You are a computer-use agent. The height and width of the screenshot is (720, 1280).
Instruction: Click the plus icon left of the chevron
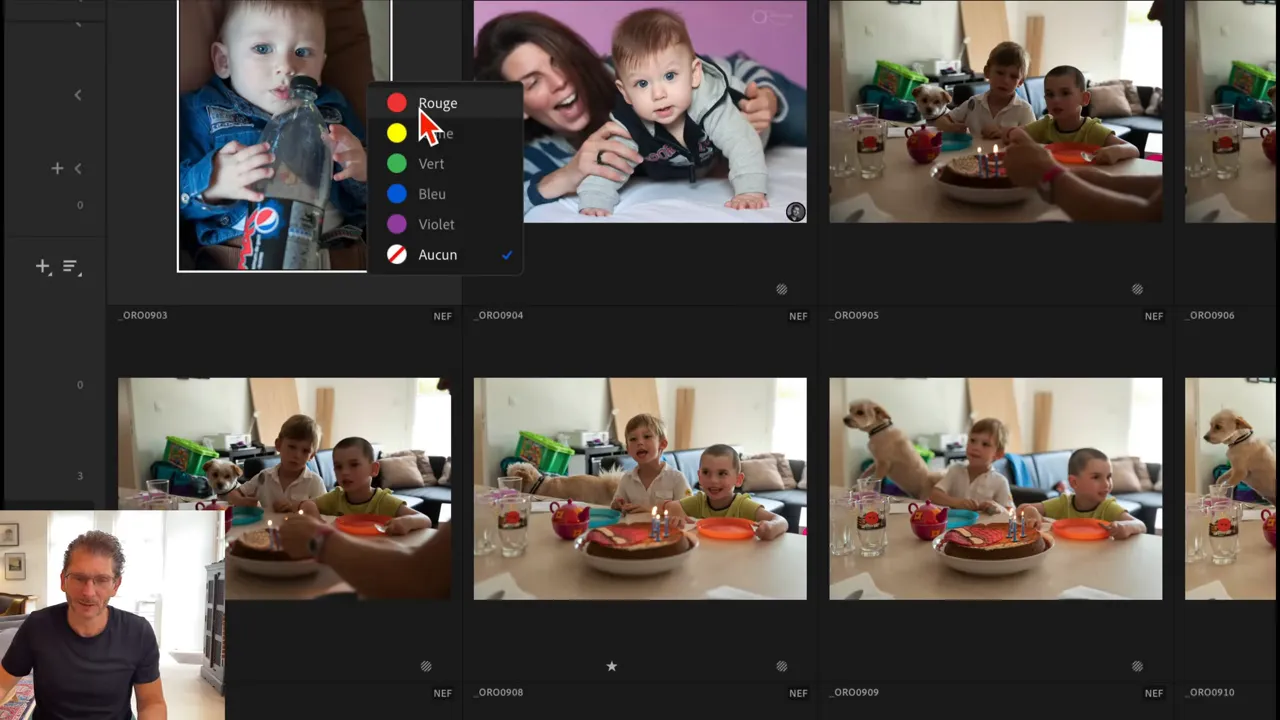point(57,169)
